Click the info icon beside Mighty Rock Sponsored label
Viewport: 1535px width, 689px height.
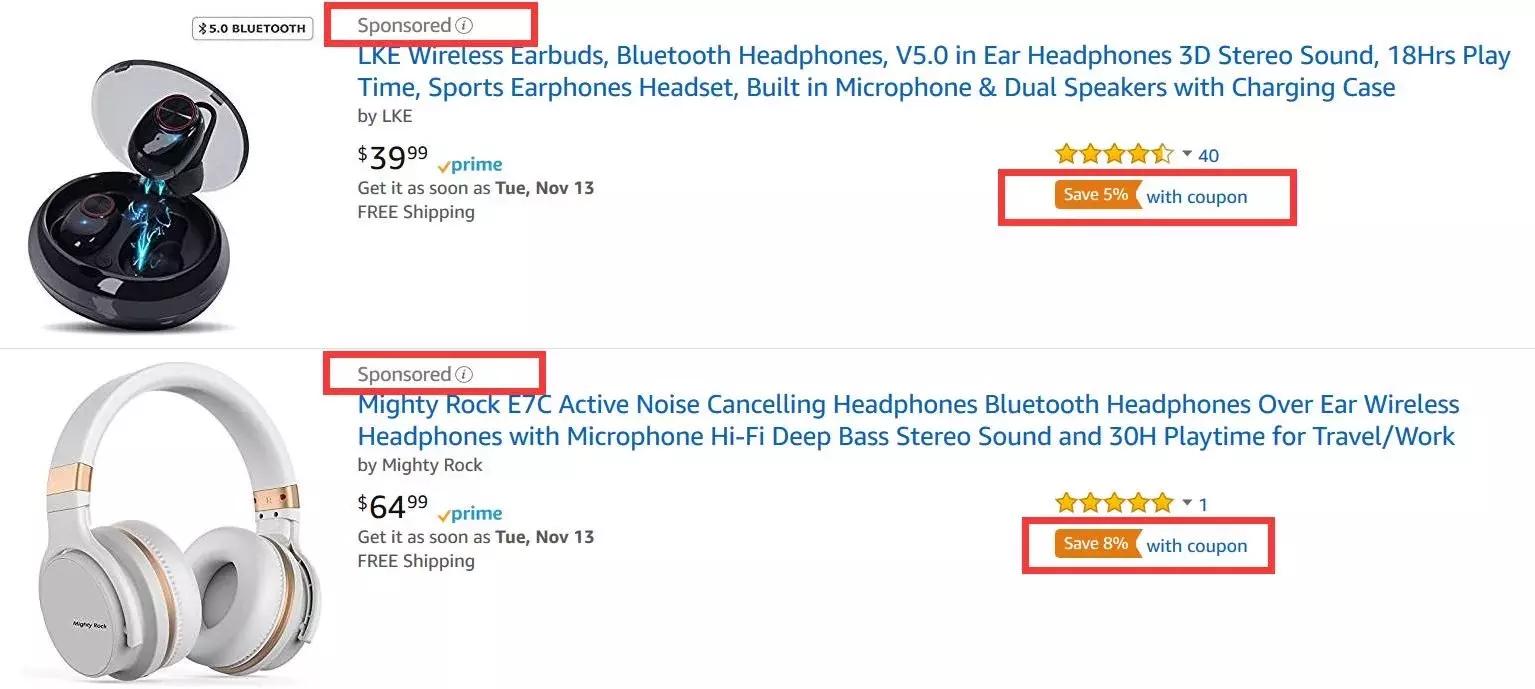click(464, 374)
